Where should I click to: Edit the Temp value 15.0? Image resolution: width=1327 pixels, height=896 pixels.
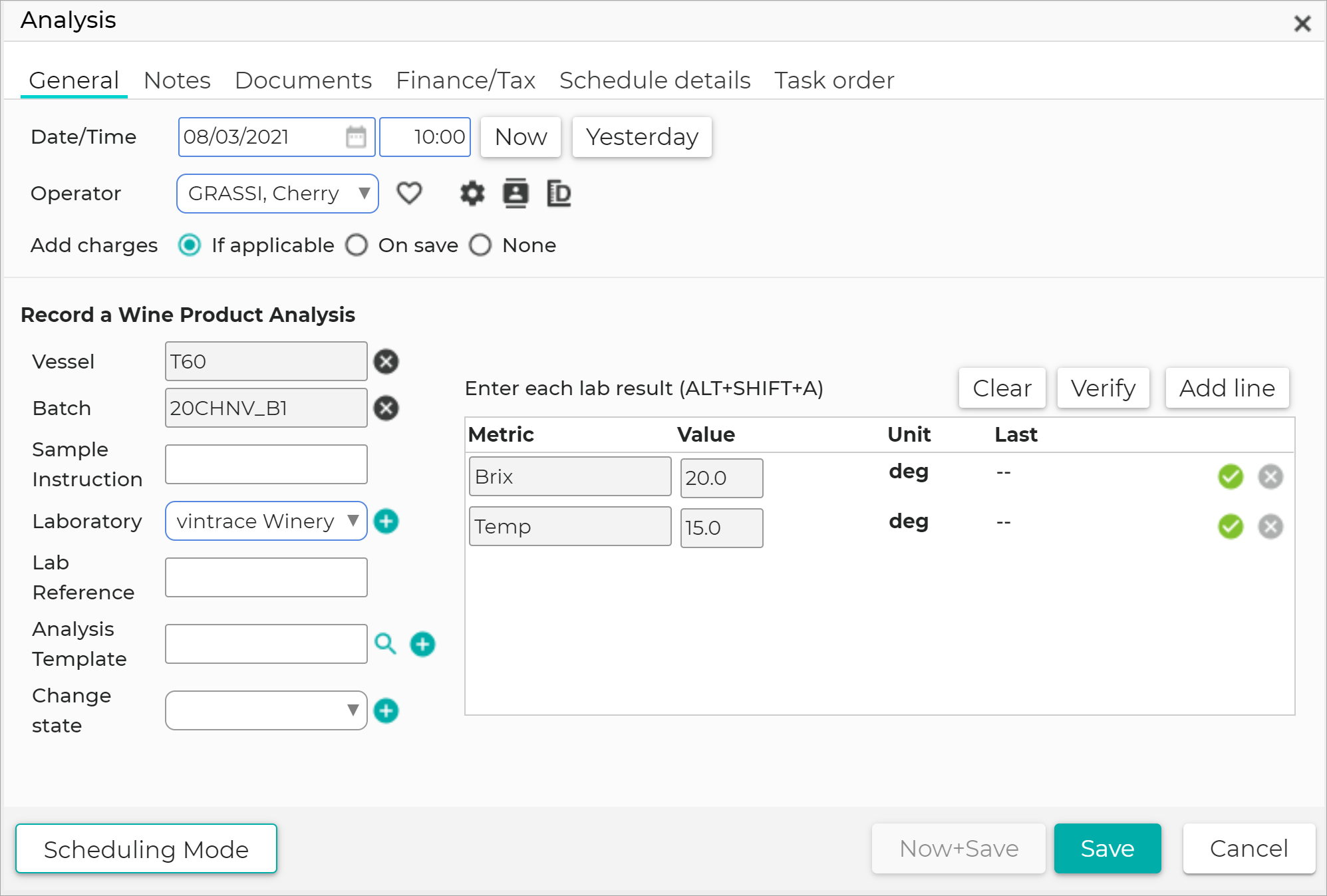coord(722,527)
